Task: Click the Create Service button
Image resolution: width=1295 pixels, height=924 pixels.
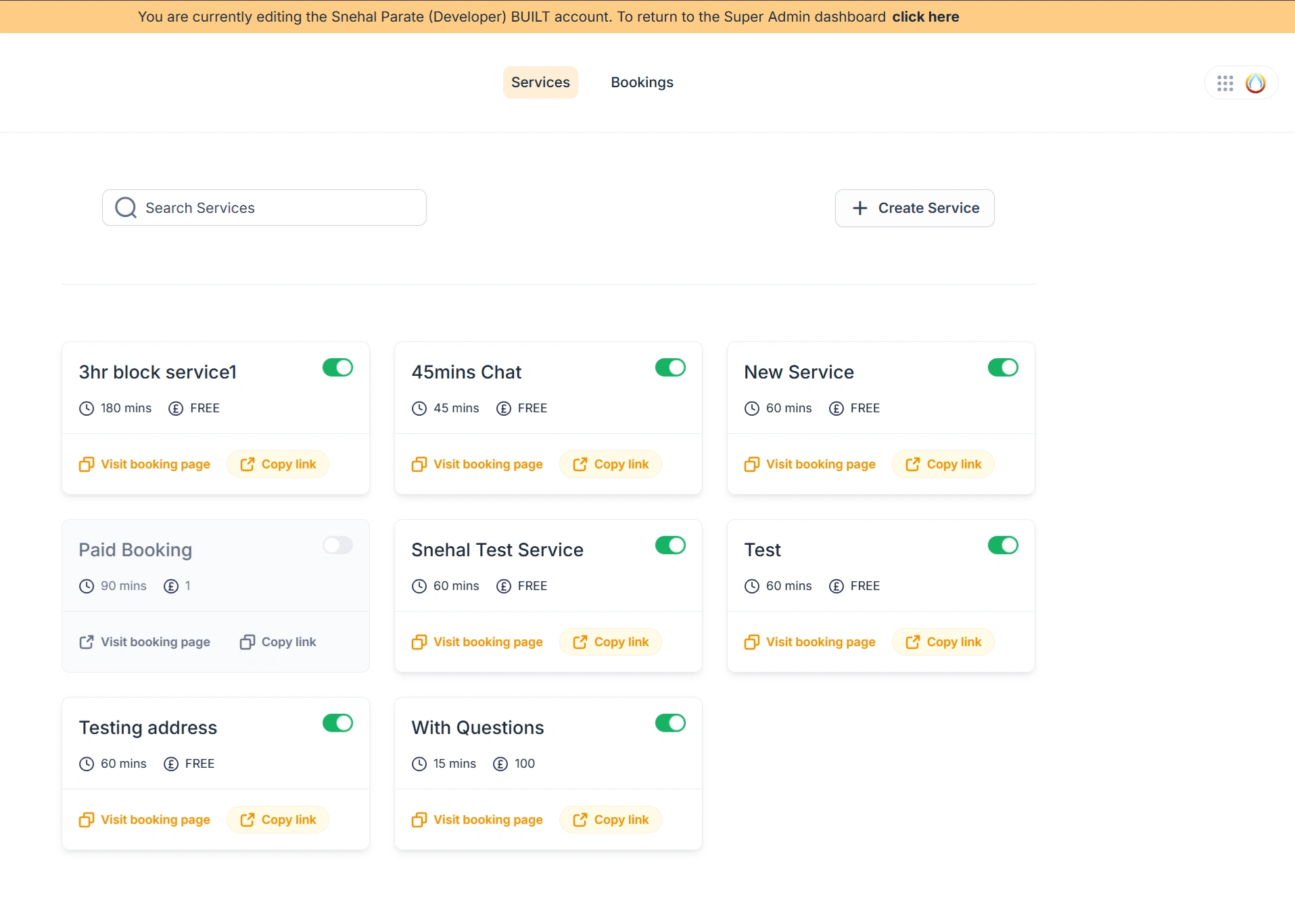Action: click(x=914, y=208)
